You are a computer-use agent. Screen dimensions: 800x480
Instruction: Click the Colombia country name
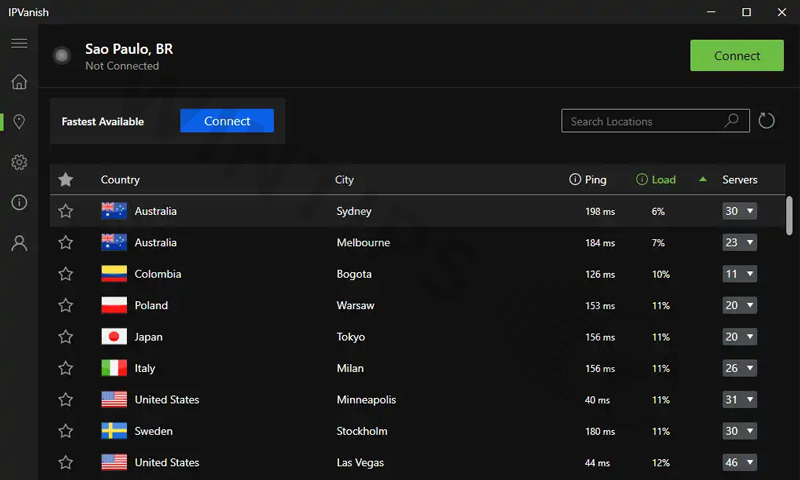[x=158, y=274]
